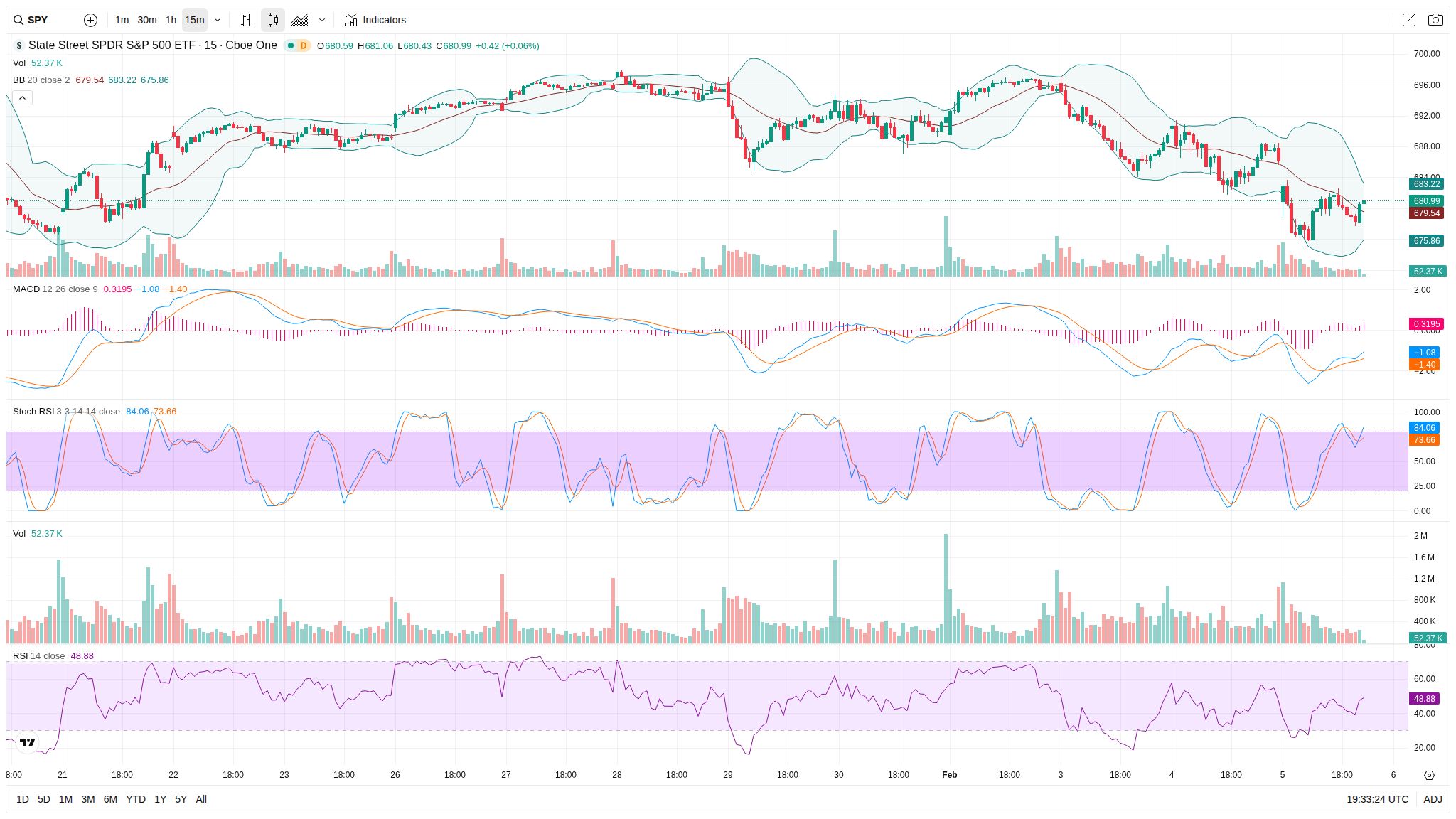This screenshot has width=1456, height=819.
Task: Click the BB 20 close 2 legend
Action: tap(41, 80)
